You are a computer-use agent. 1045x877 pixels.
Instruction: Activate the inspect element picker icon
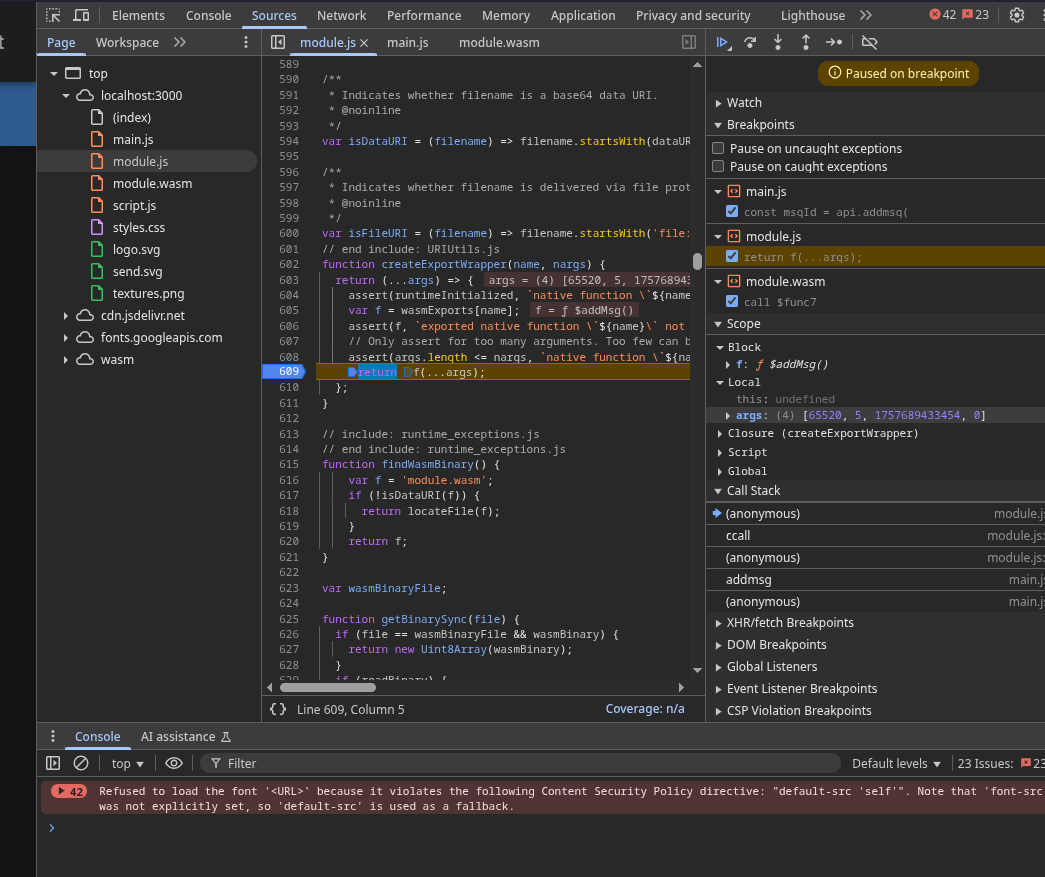click(x=53, y=15)
